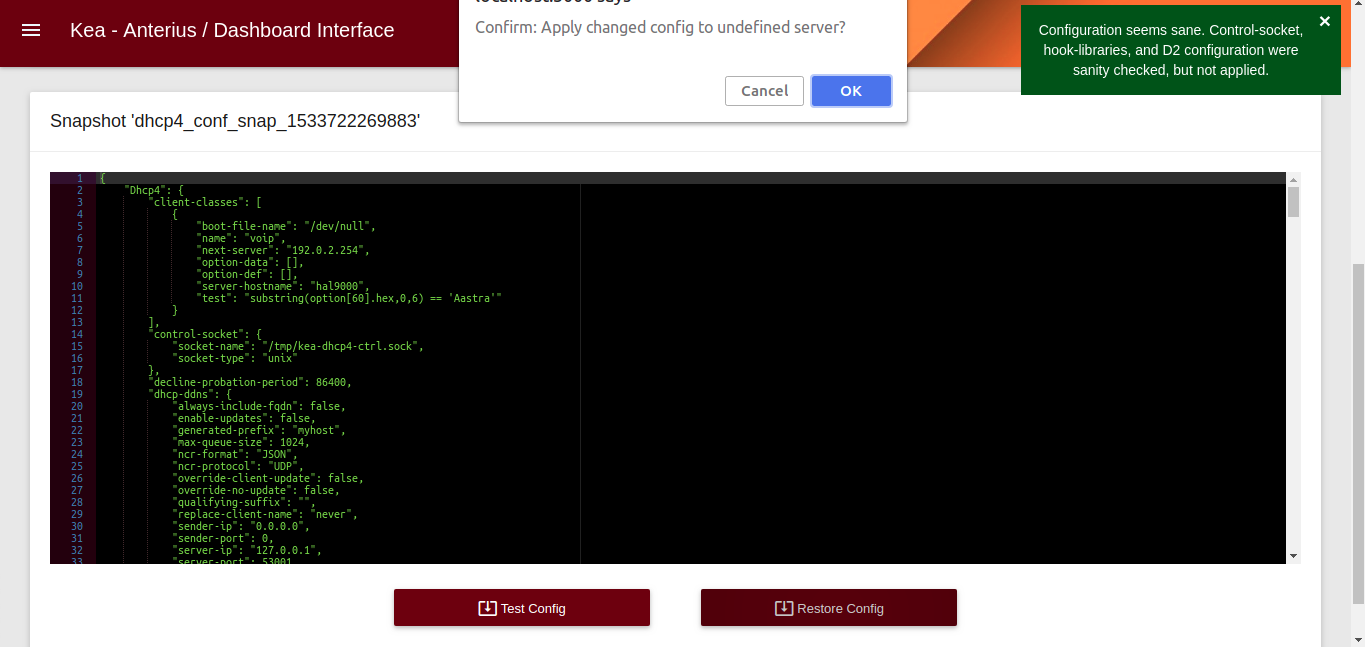Click the download icon on Restore Config
This screenshot has height=647, width=1365.
point(784,608)
